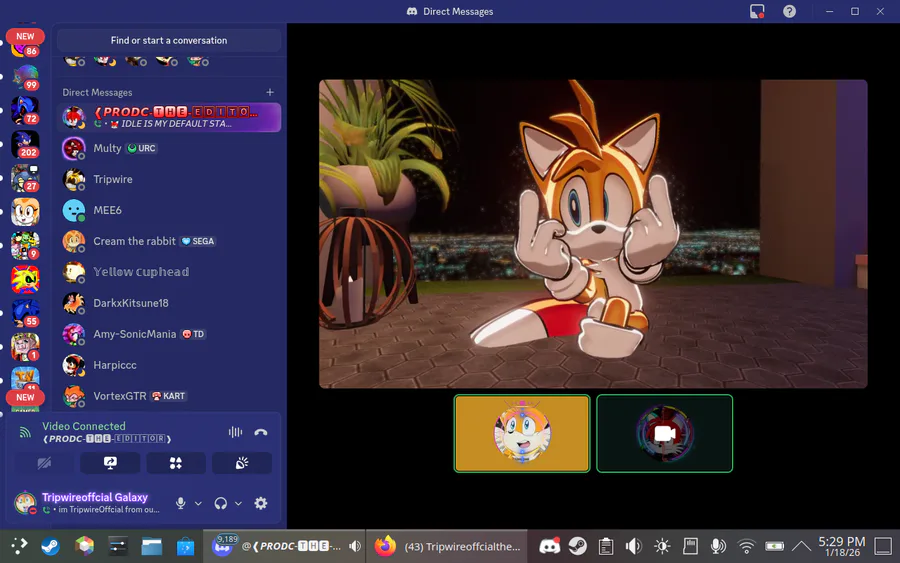Open Wi-Fi networks tray icon

[746, 546]
